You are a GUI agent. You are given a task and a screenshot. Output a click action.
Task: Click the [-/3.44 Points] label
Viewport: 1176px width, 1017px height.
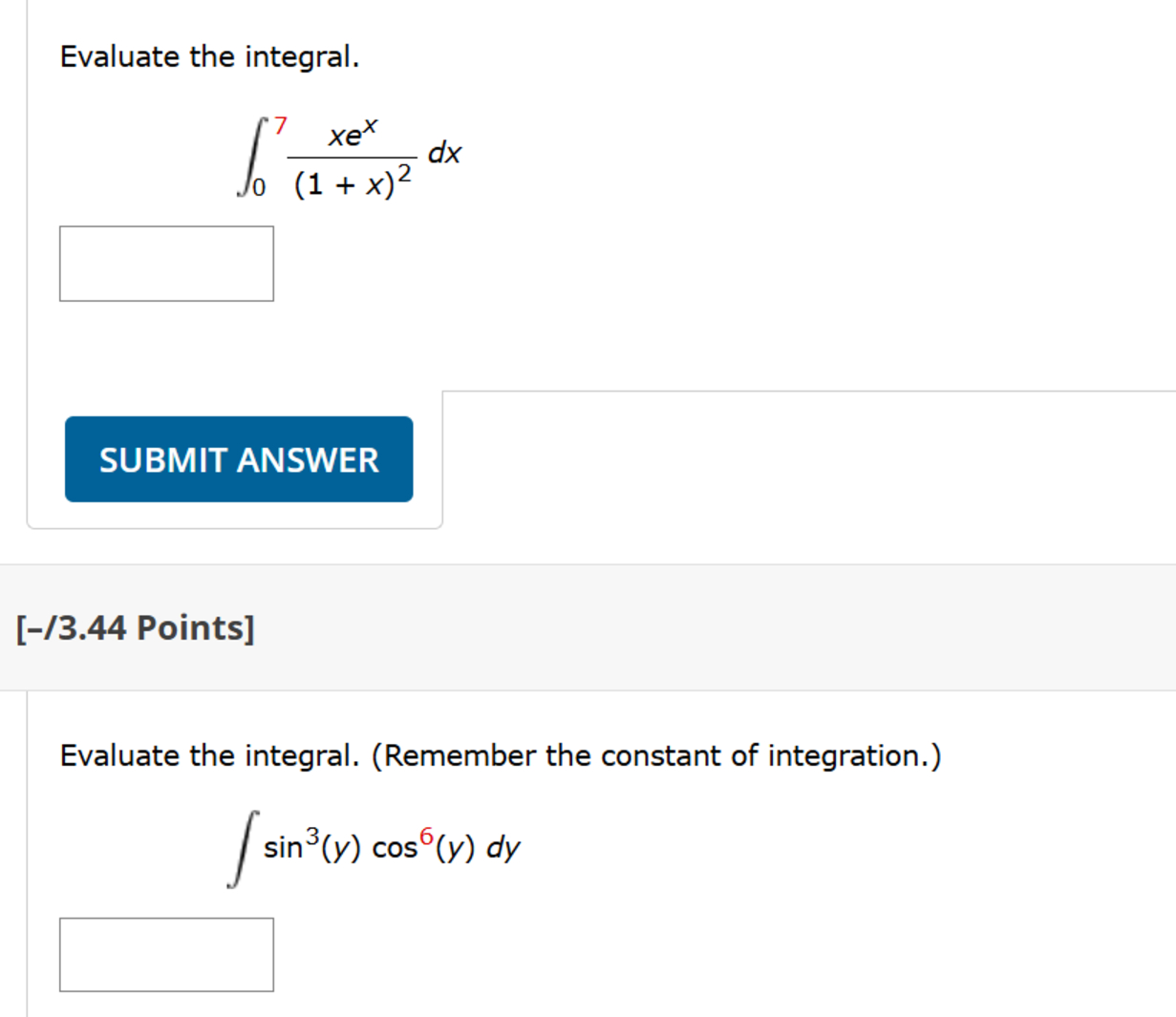click(x=134, y=627)
